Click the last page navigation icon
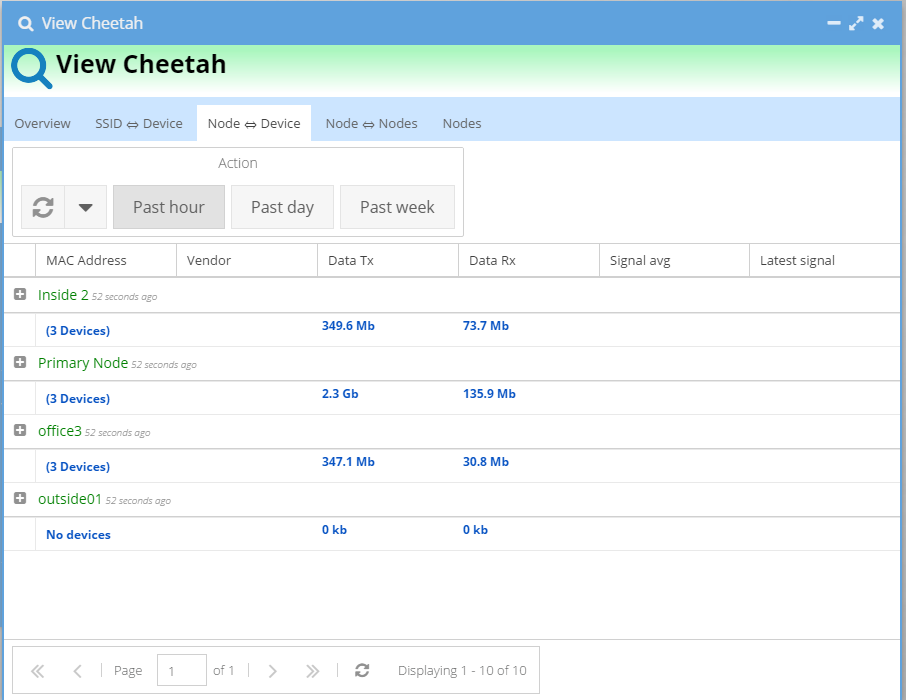The height and width of the screenshot is (700, 906). click(312, 671)
